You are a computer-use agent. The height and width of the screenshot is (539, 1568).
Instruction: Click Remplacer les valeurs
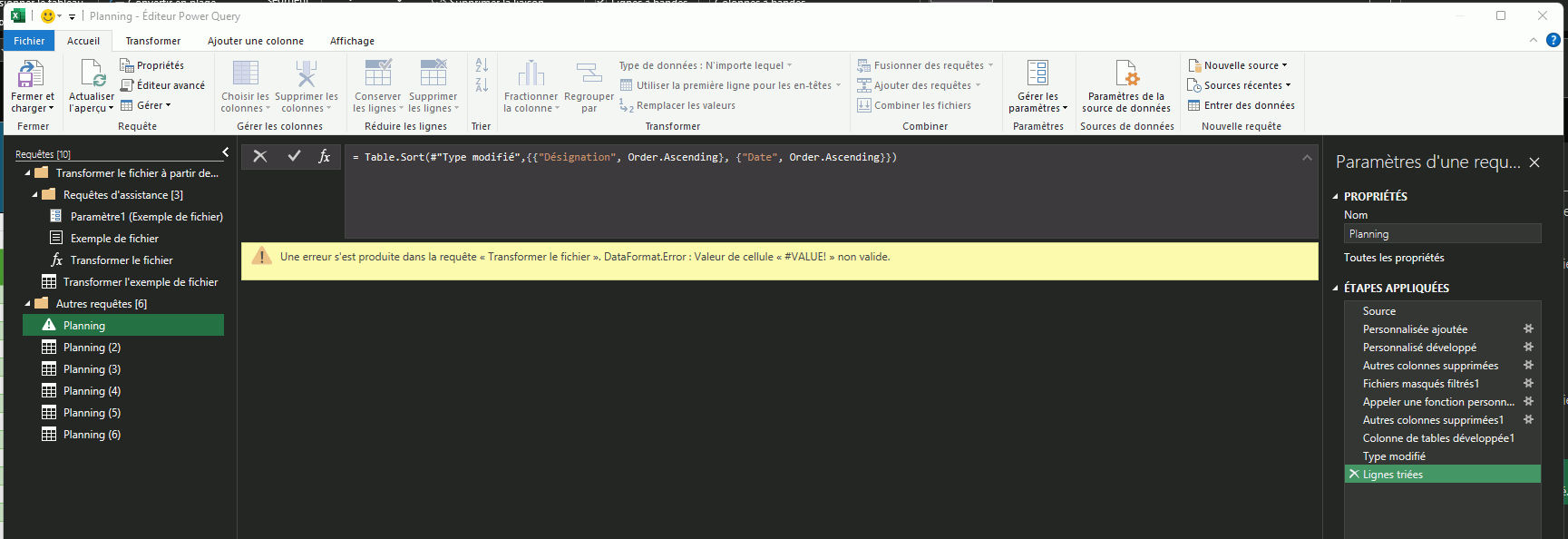[x=677, y=105]
